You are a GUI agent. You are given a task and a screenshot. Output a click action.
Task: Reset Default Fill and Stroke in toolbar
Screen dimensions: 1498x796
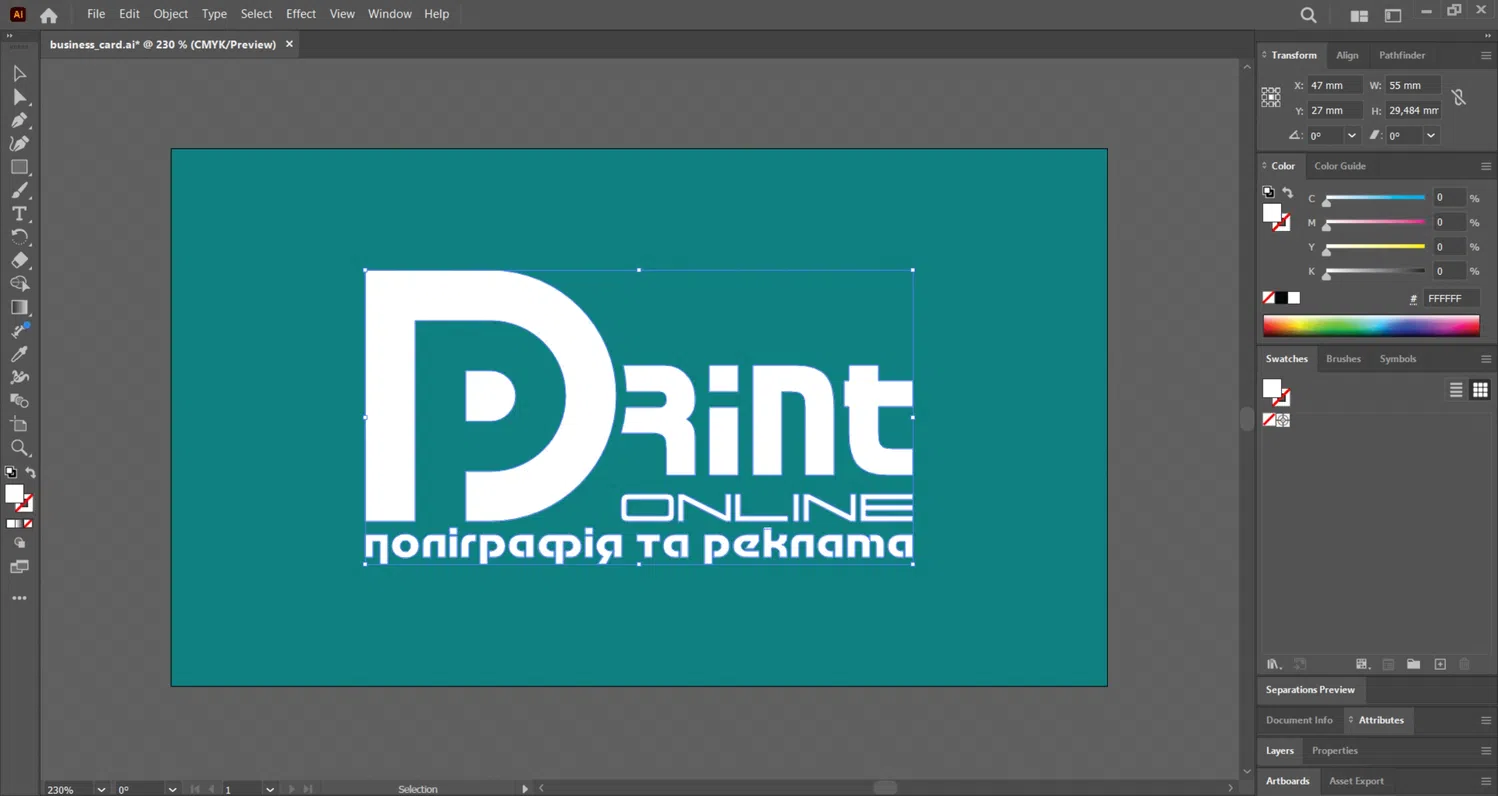coord(11,473)
